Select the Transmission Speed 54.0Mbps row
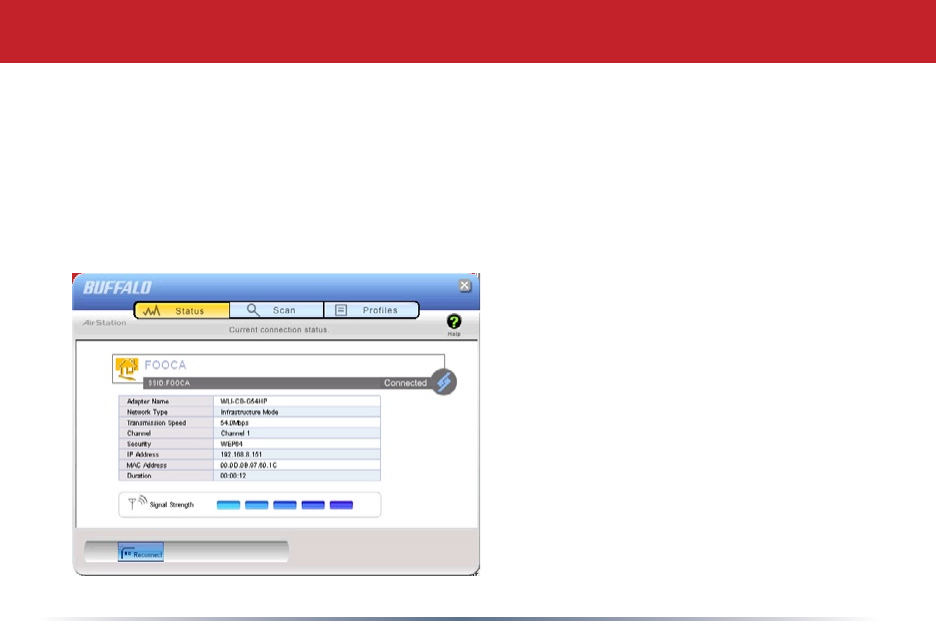 (x=250, y=422)
